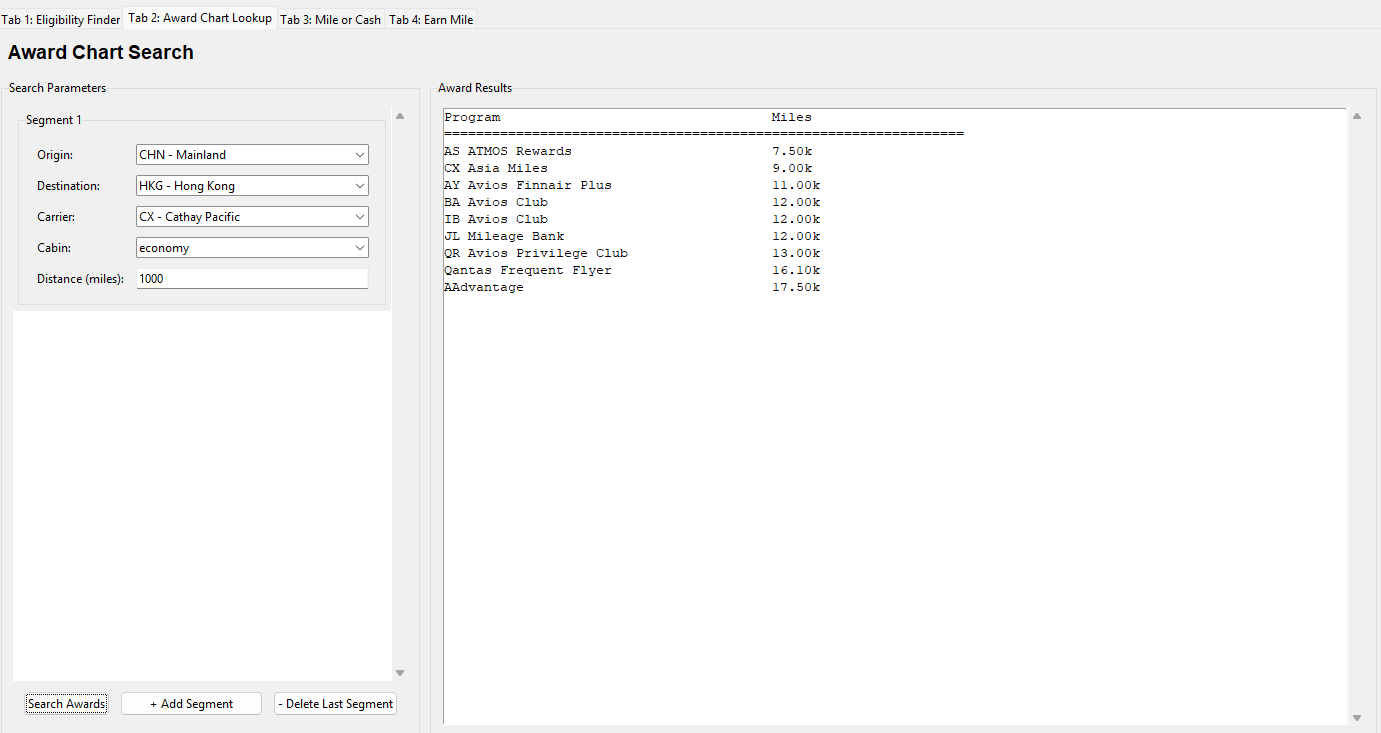Open the Destination combo box
Viewport: 1381px width, 733px height.
tap(252, 186)
